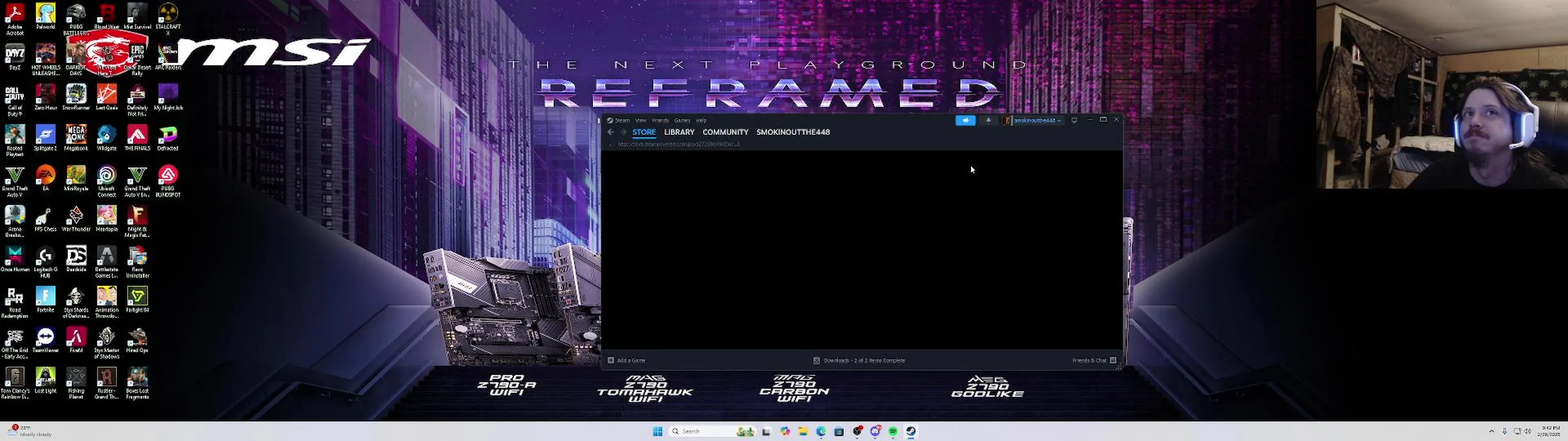Select the Lost Light desktop shortcut
1568x441 pixels.
click(45, 380)
